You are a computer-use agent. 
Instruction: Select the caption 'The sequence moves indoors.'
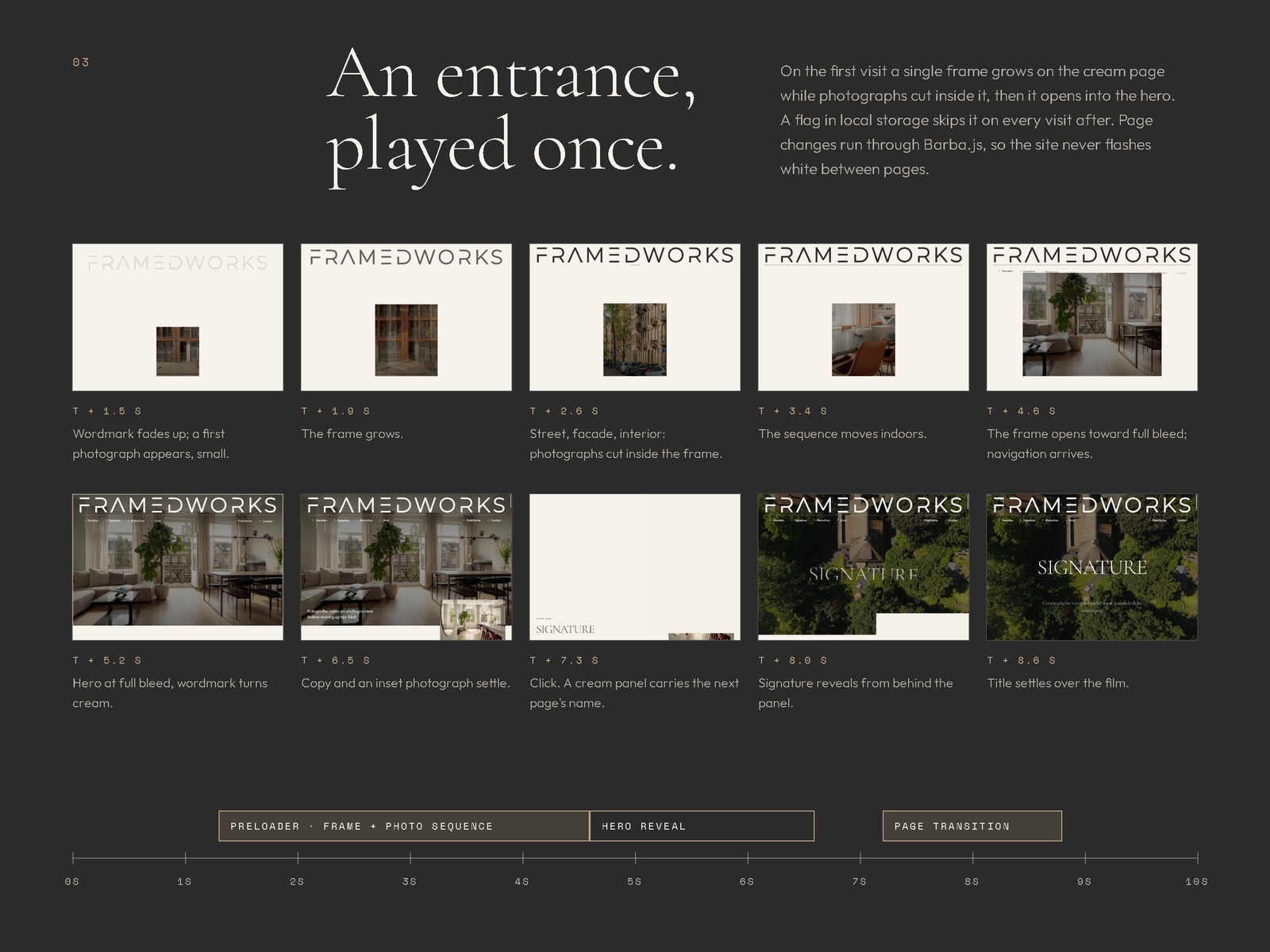842,434
